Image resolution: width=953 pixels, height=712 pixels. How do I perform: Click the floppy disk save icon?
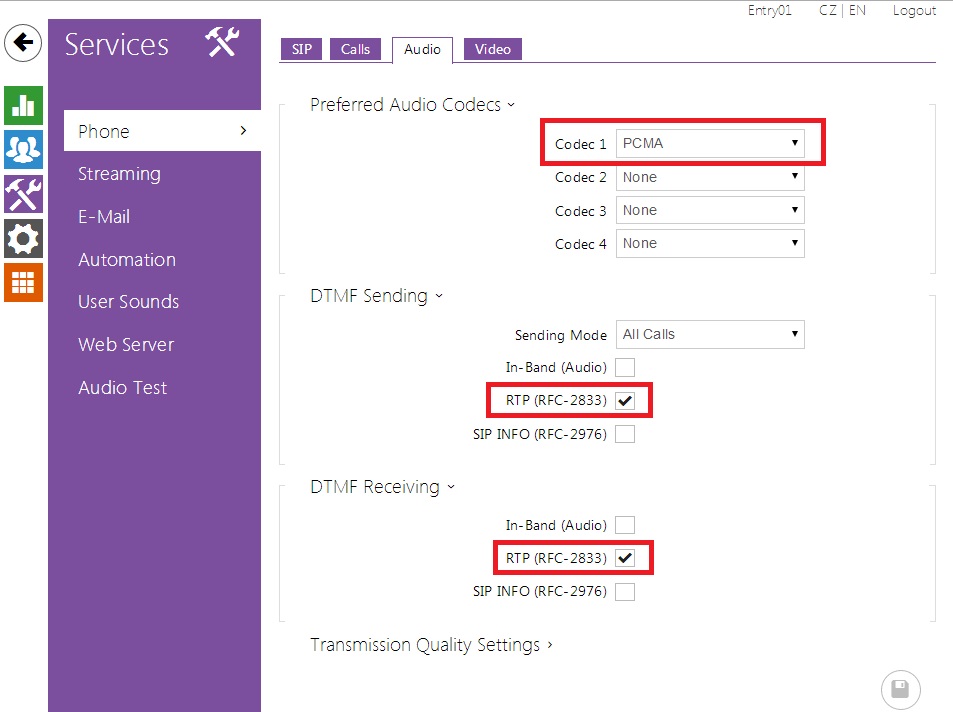(x=900, y=689)
